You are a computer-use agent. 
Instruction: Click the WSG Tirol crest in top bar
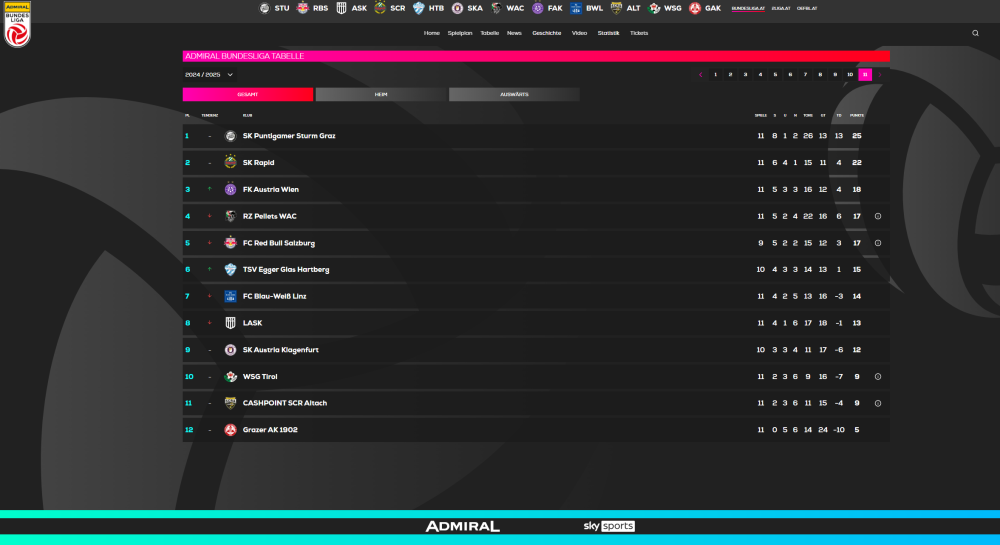click(x=655, y=8)
